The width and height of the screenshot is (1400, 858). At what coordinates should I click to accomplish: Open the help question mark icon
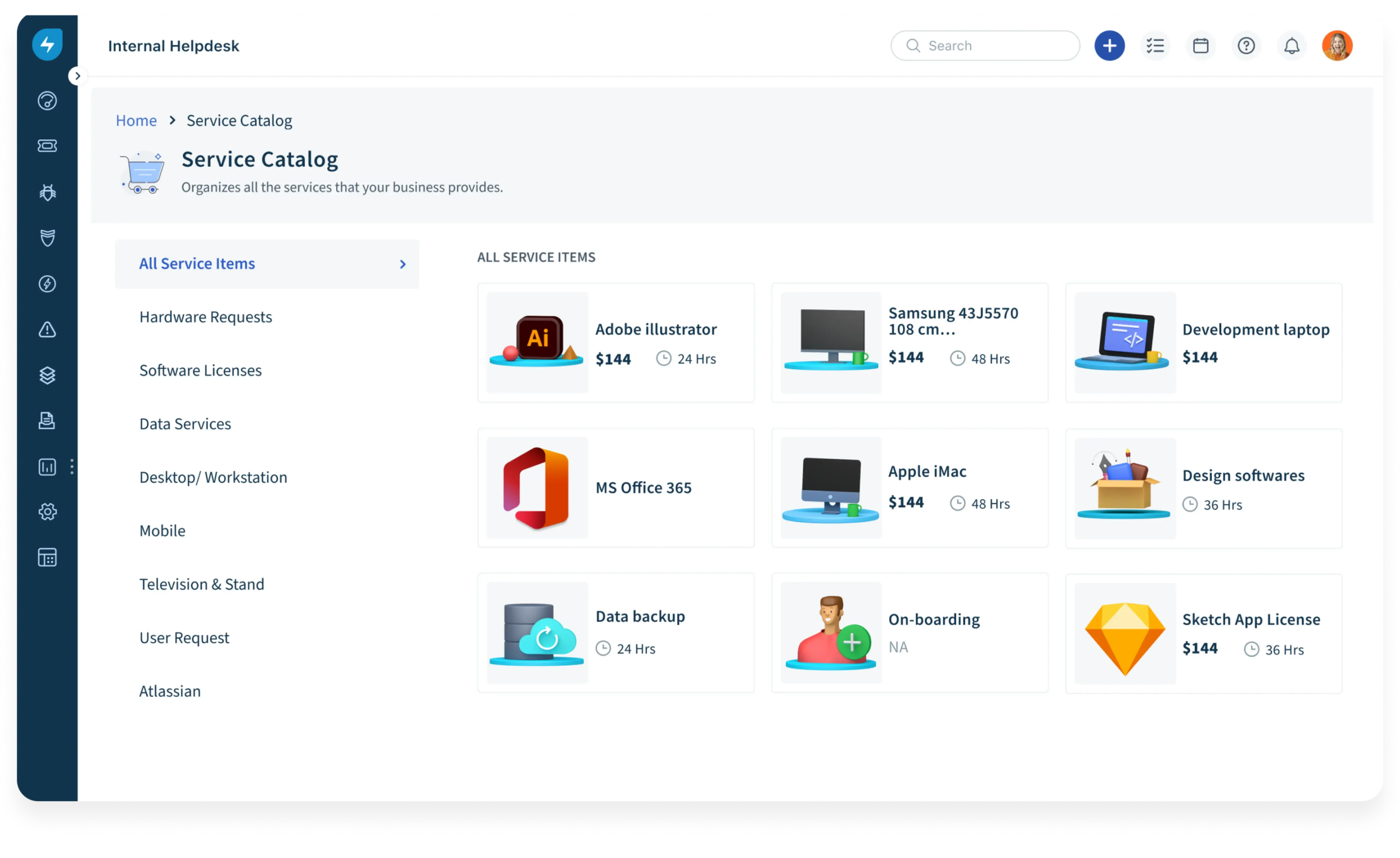click(x=1246, y=45)
